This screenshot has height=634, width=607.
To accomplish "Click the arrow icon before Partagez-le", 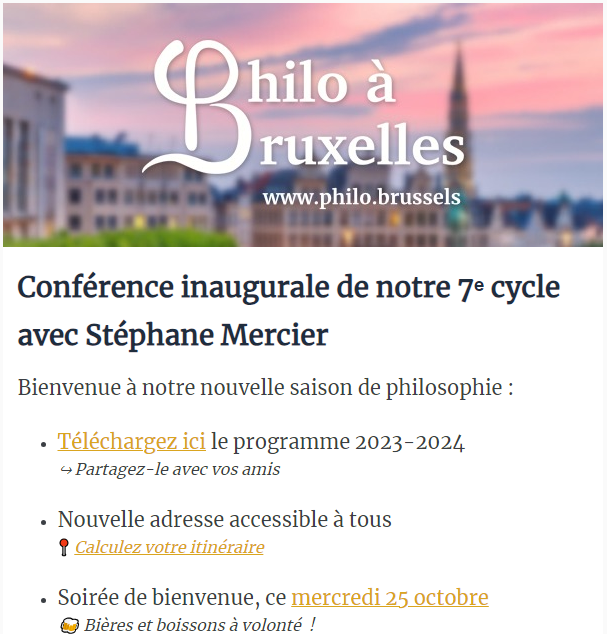I will pyautogui.click(x=66, y=470).
